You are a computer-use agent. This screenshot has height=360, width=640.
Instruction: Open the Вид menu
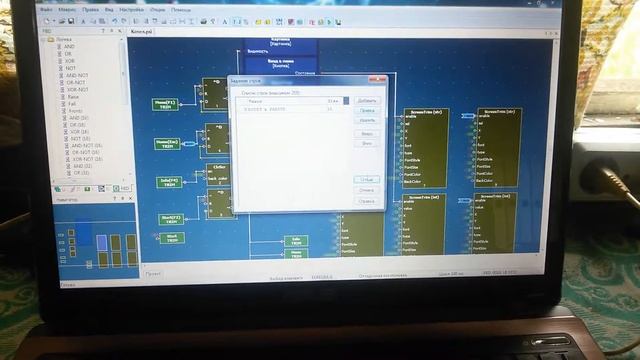[109, 9]
